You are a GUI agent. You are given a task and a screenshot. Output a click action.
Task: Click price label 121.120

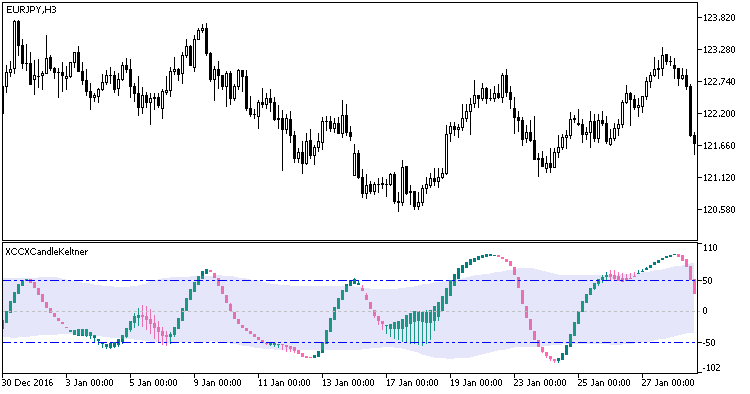point(719,178)
